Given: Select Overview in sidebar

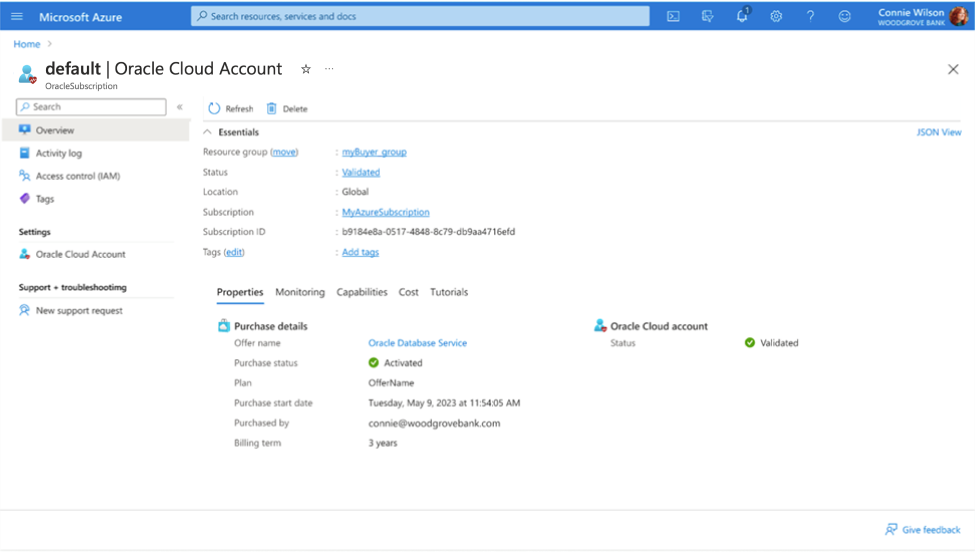Looking at the screenshot, I should [x=96, y=130].
